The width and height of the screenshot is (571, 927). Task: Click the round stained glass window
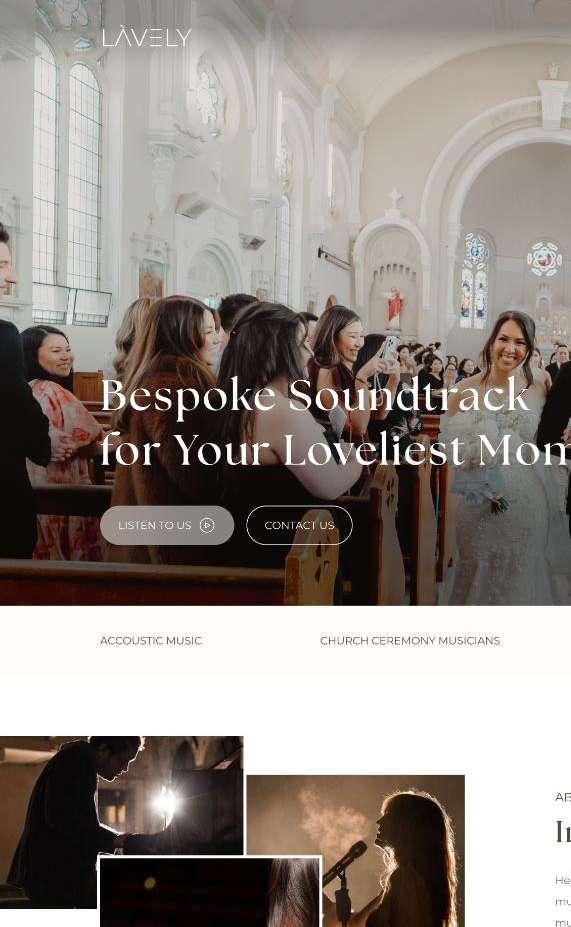point(544,258)
